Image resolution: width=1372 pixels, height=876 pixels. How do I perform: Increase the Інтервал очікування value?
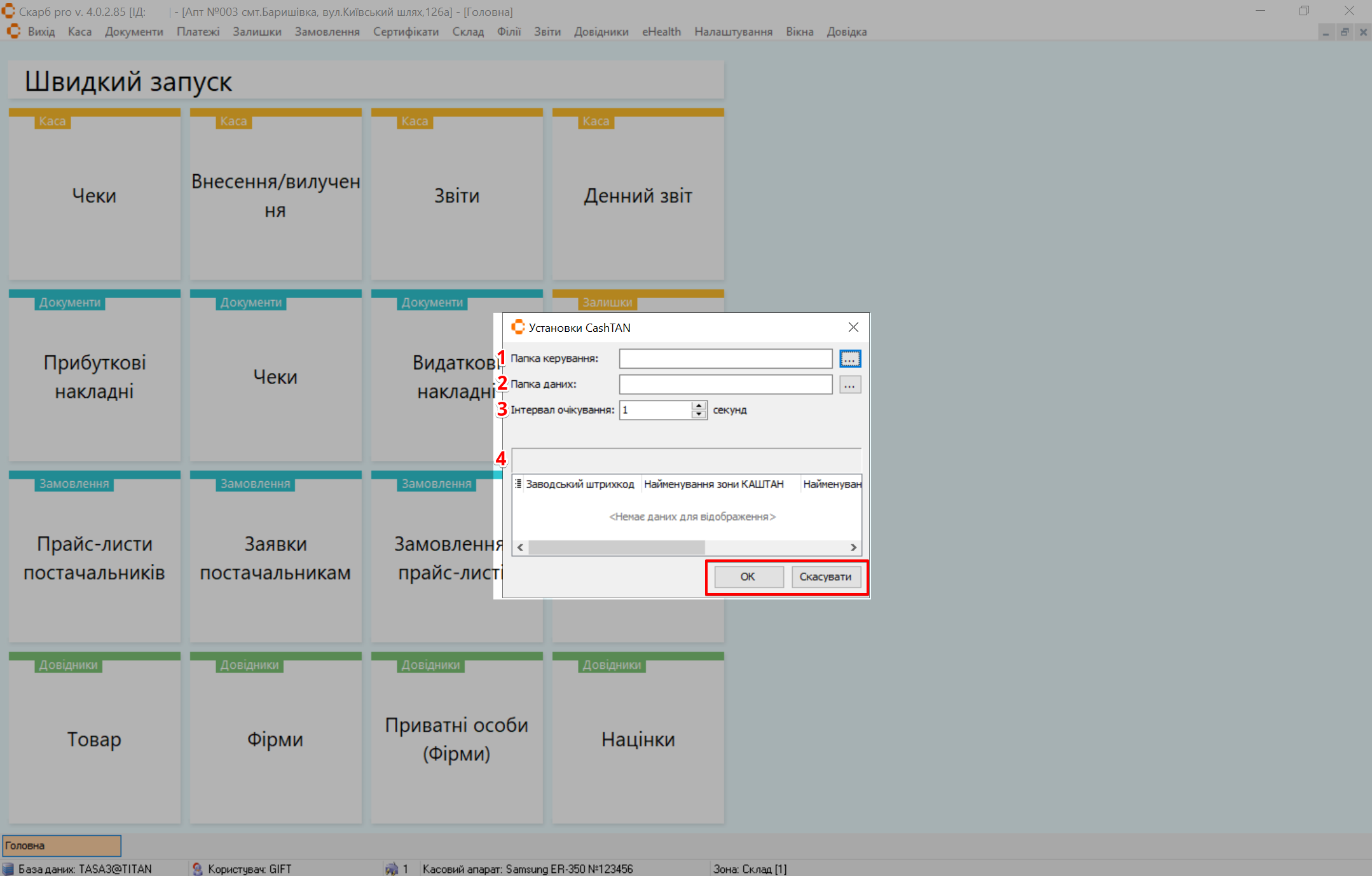699,406
